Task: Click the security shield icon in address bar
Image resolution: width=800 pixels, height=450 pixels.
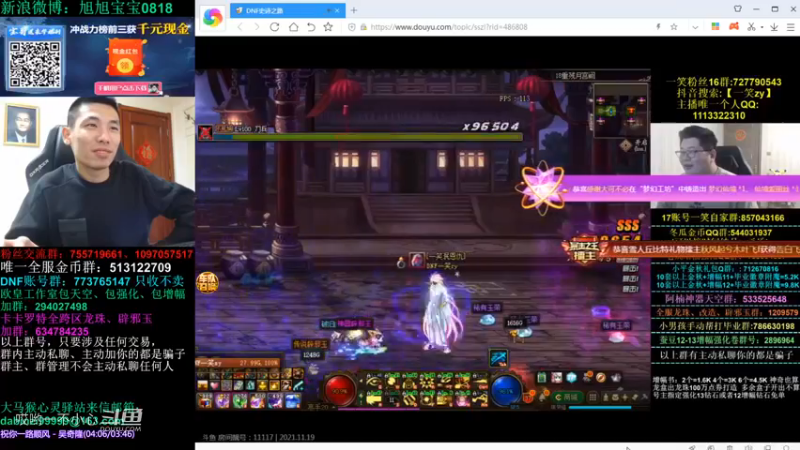Action: (352, 27)
